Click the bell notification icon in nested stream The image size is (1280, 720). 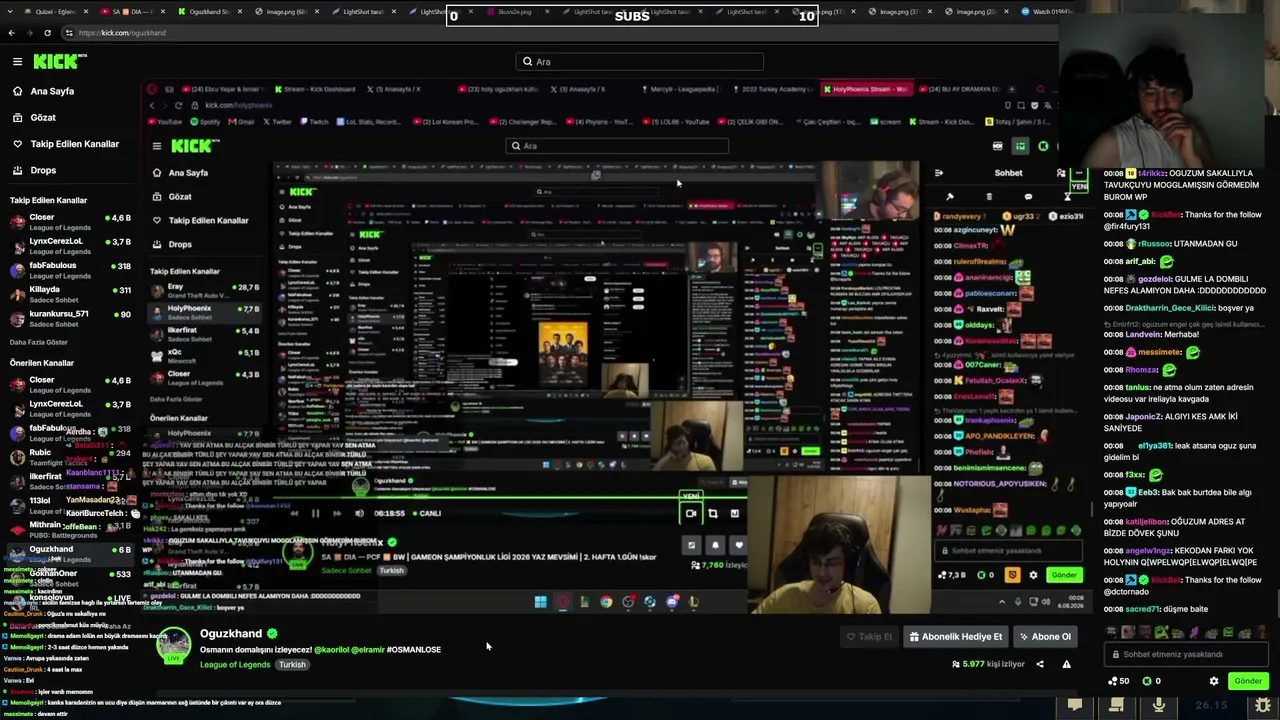715,546
